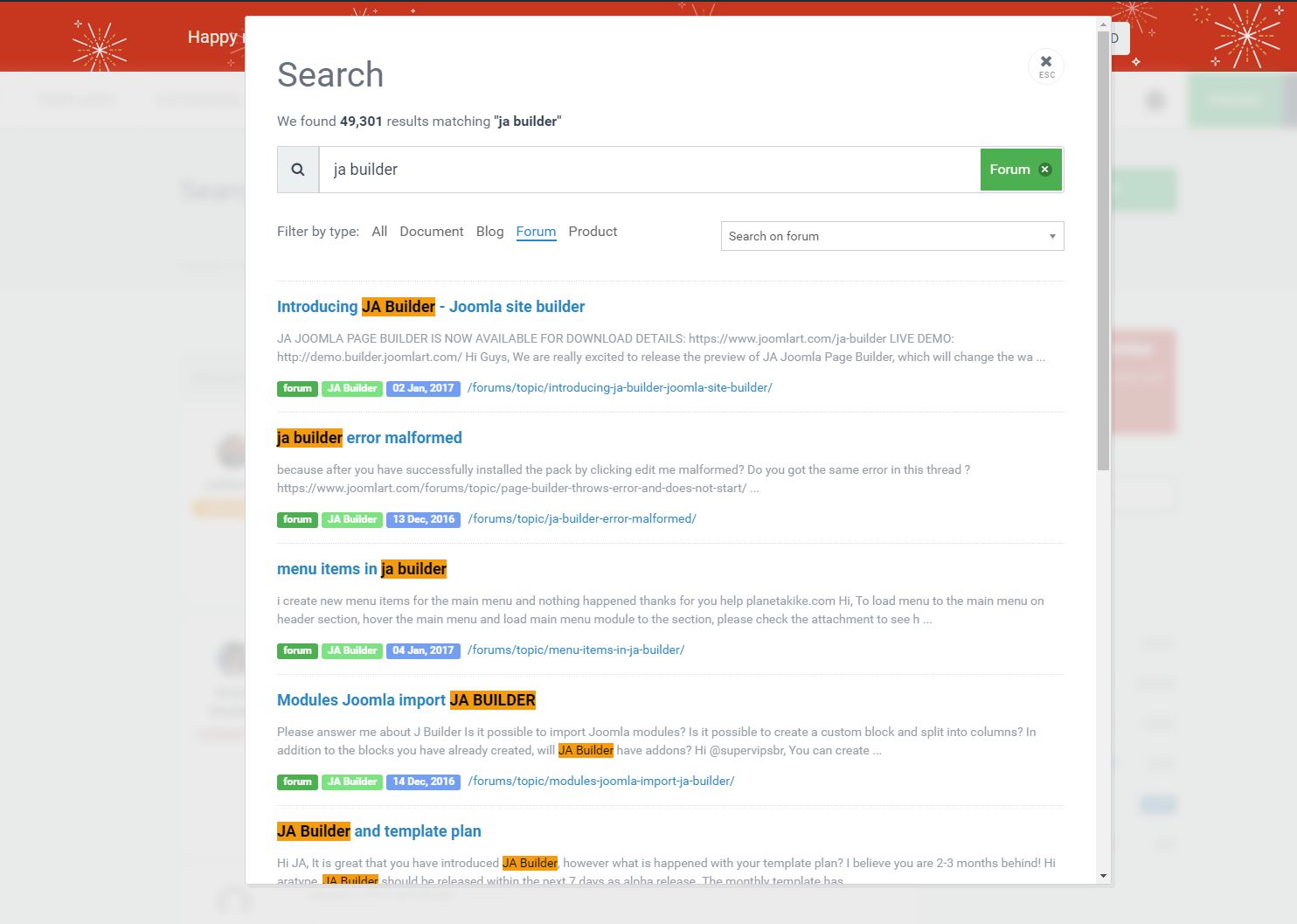
Task: Follow the introducing-ja-builder-joomla-site-builder URL
Action: click(620, 388)
